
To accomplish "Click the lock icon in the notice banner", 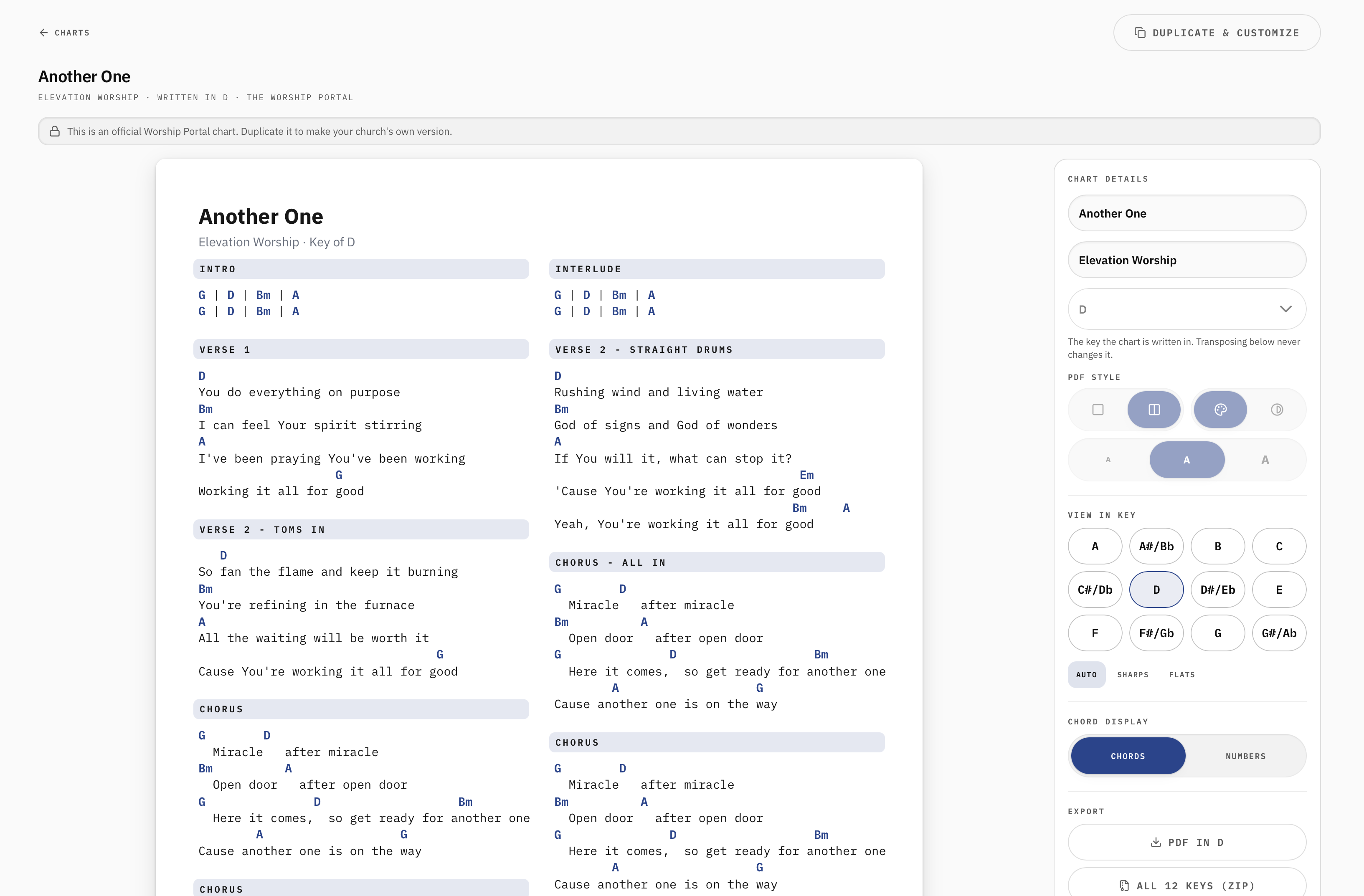I will click(x=54, y=131).
